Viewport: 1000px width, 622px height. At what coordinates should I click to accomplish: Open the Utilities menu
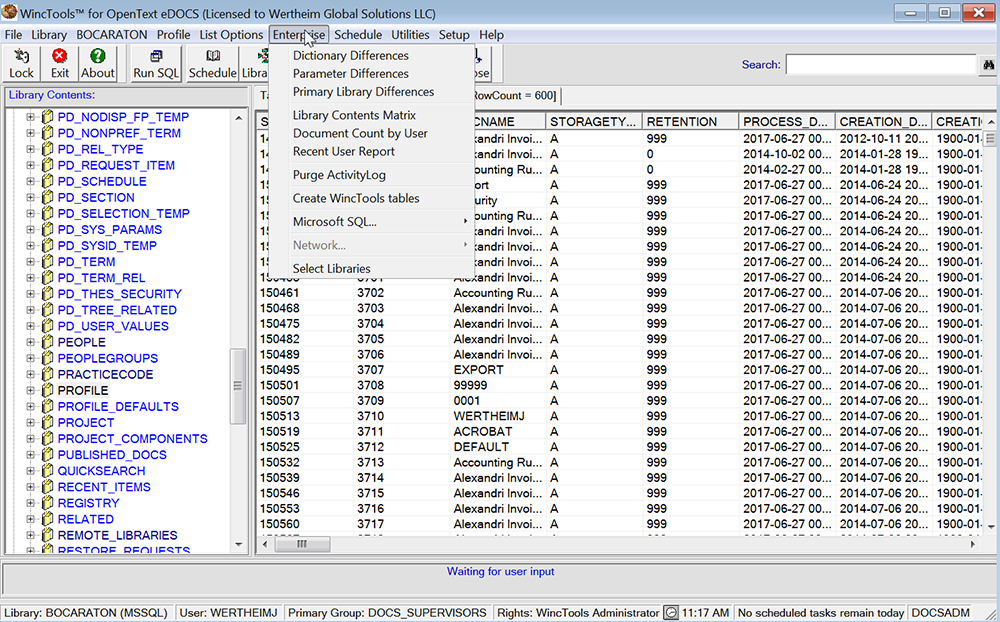pos(410,34)
